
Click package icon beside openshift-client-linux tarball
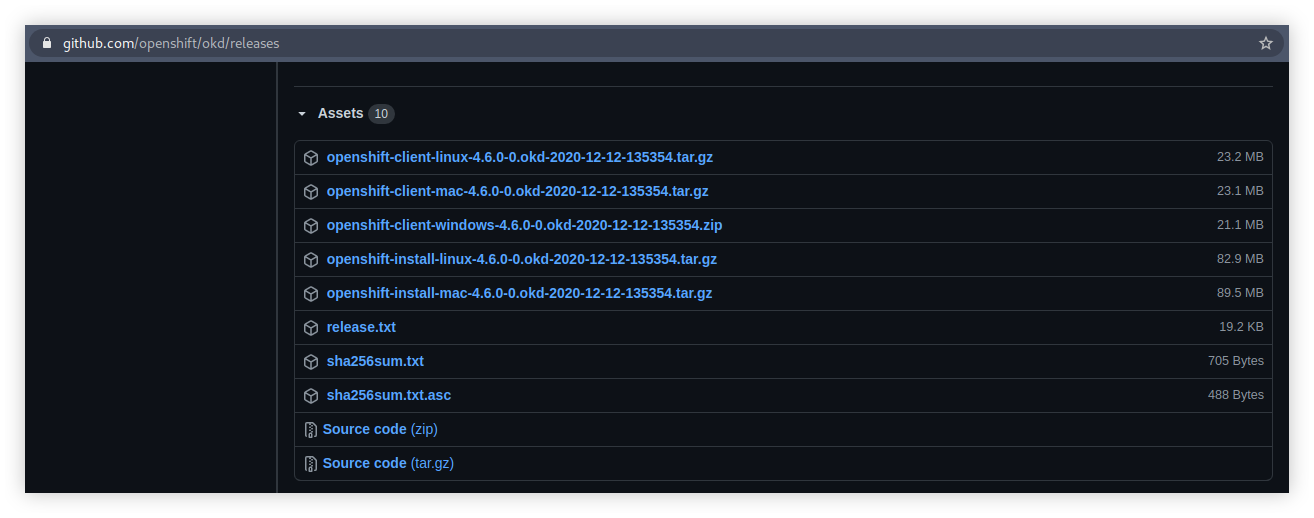(311, 158)
